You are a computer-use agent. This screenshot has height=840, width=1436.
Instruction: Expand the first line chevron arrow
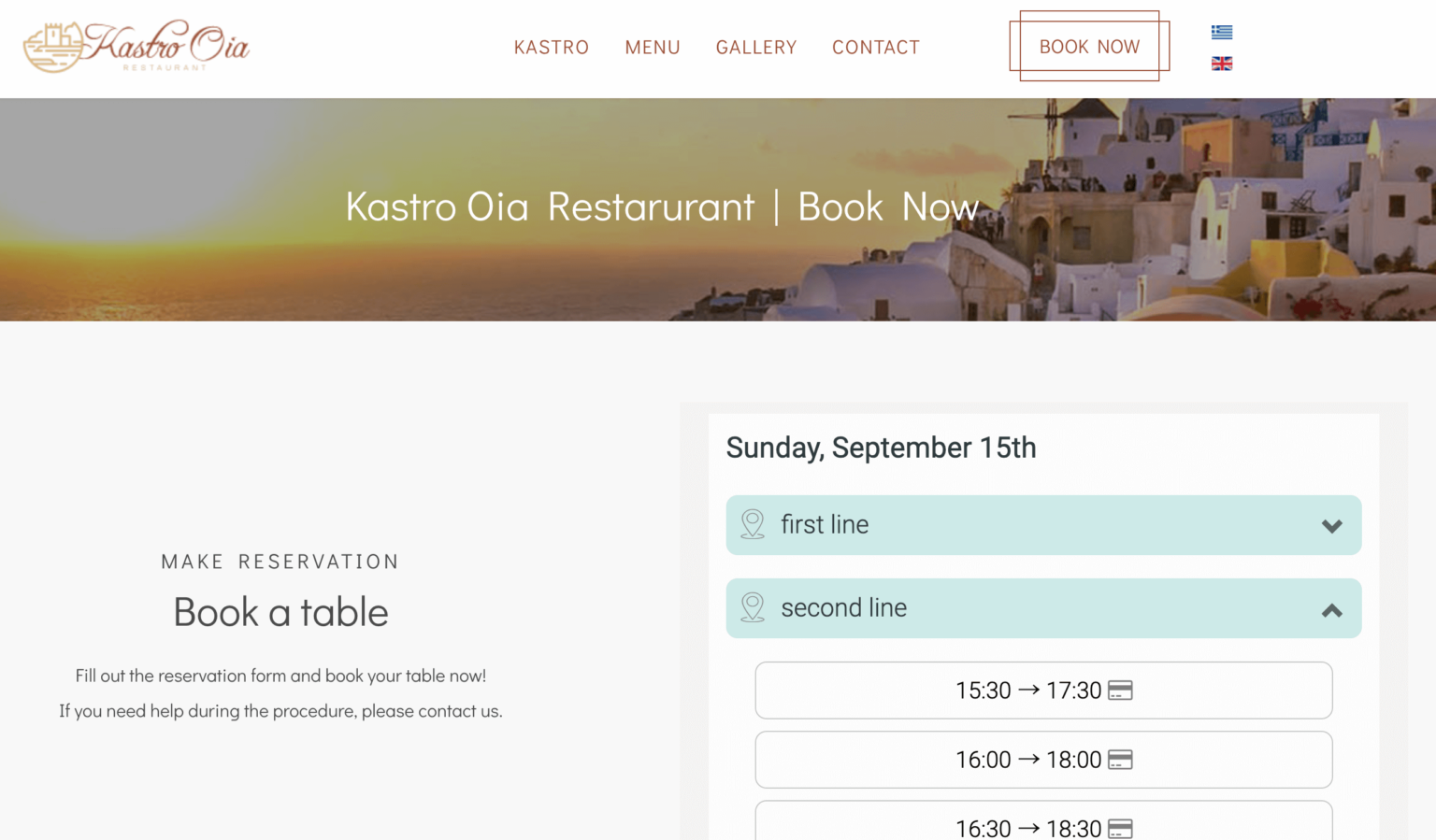coord(1331,526)
